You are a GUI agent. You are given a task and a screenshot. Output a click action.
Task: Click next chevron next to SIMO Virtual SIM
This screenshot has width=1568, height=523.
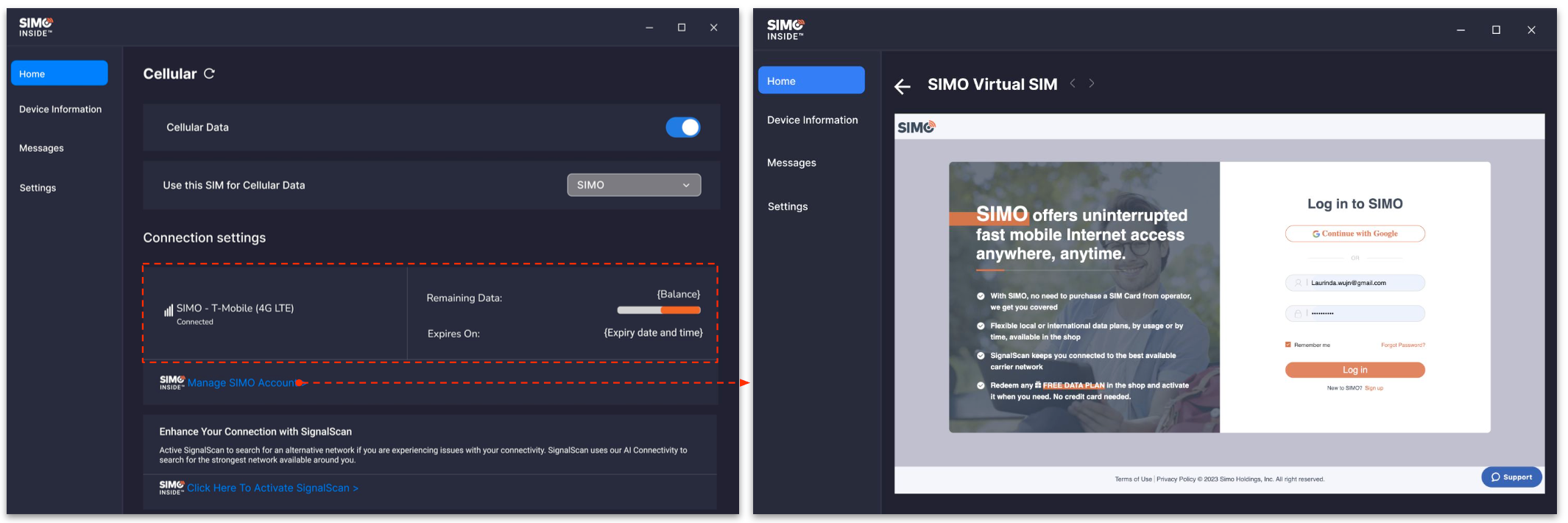pos(1092,83)
